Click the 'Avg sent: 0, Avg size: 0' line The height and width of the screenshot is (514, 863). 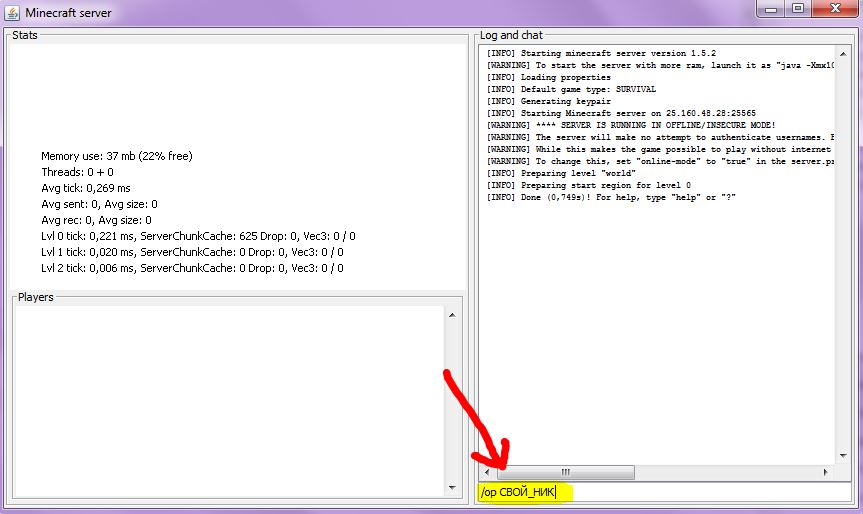point(99,204)
